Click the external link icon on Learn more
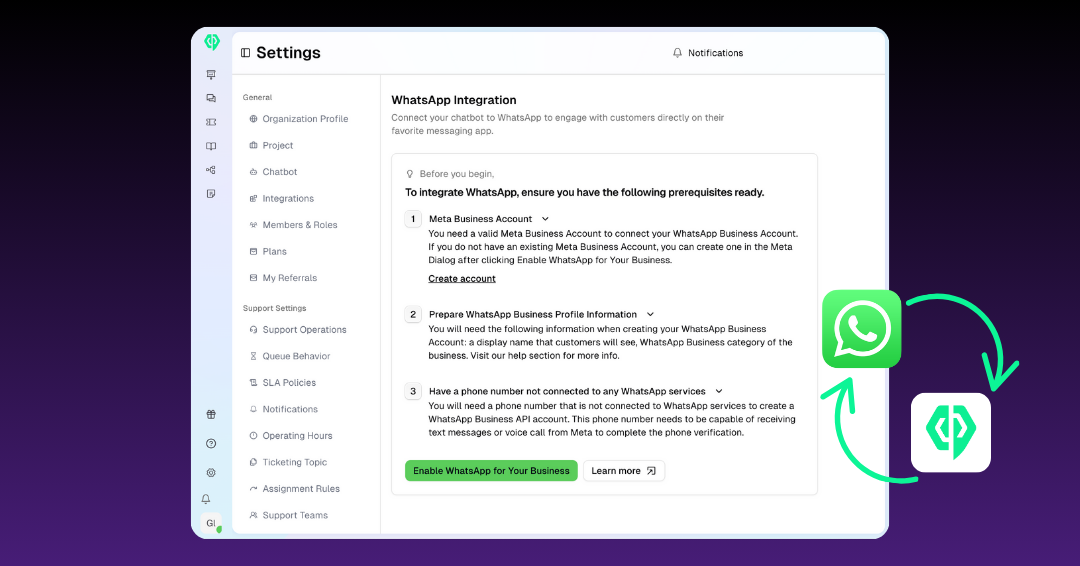Screen dimensions: 1080x566 651,471
